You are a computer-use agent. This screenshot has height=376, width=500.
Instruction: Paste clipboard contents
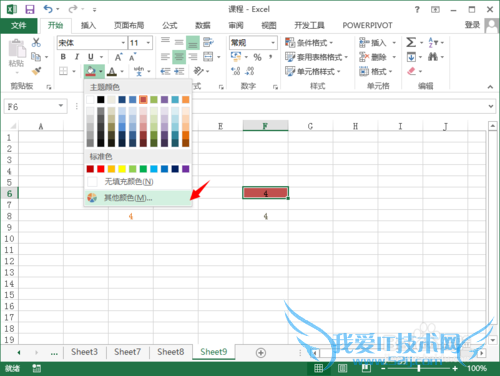pyautogui.click(x=17, y=53)
